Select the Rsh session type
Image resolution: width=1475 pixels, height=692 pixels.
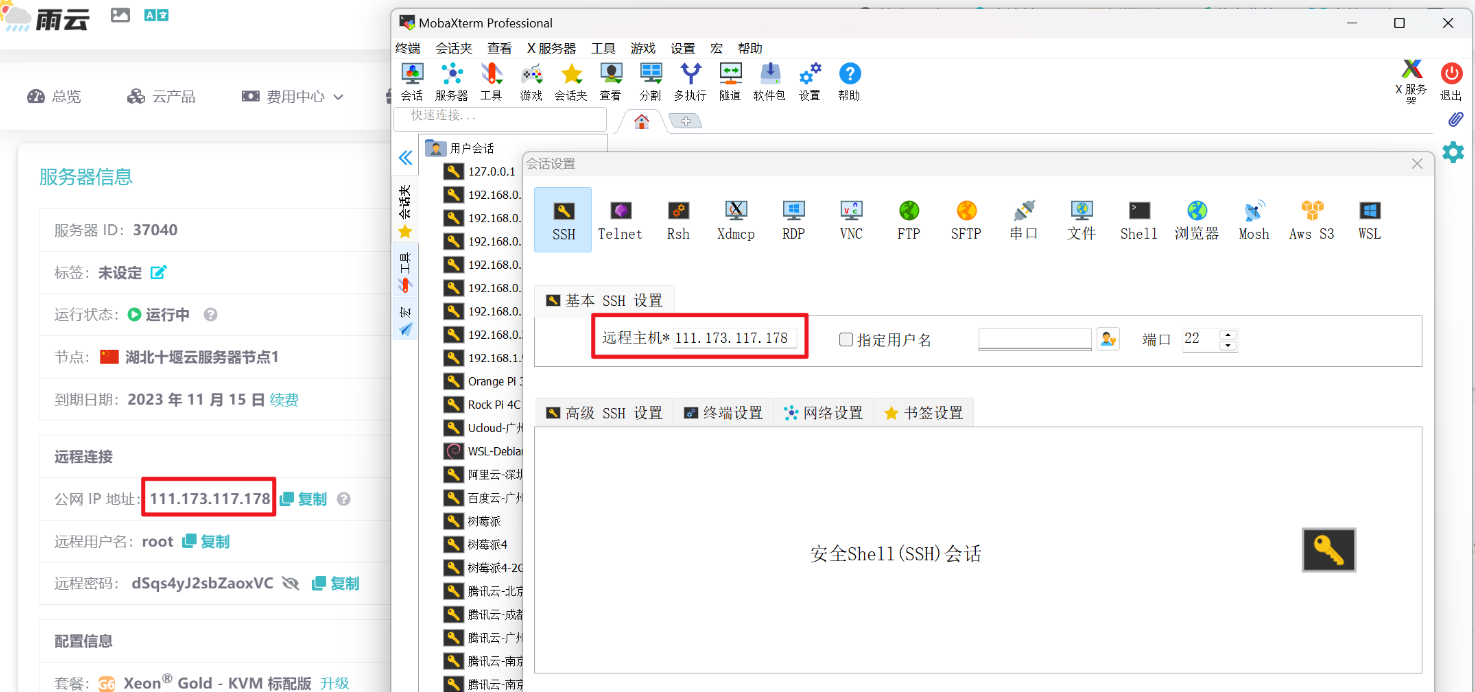(678, 219)
